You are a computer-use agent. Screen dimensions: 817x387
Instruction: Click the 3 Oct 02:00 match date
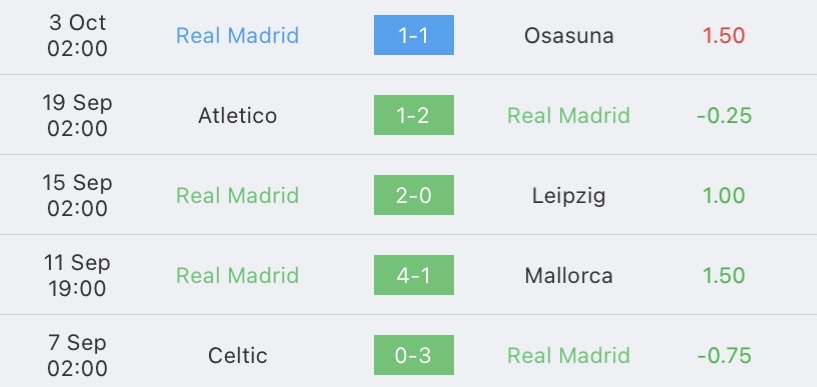pyautogui.click(x=77, y=35)
